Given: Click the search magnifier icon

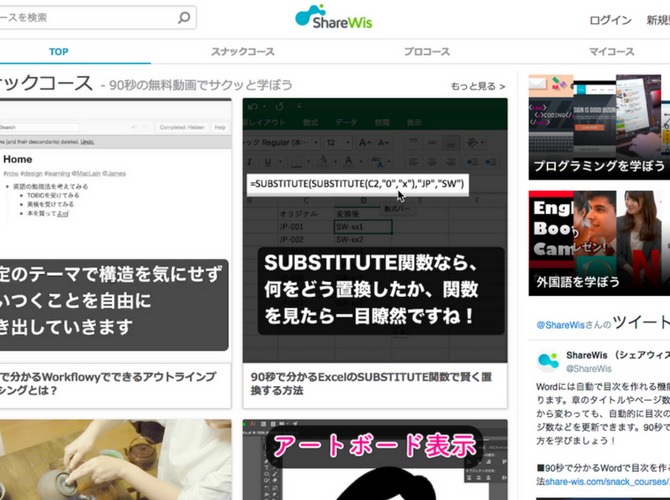Looking at the screenshot, I should [x=184, y=18].
